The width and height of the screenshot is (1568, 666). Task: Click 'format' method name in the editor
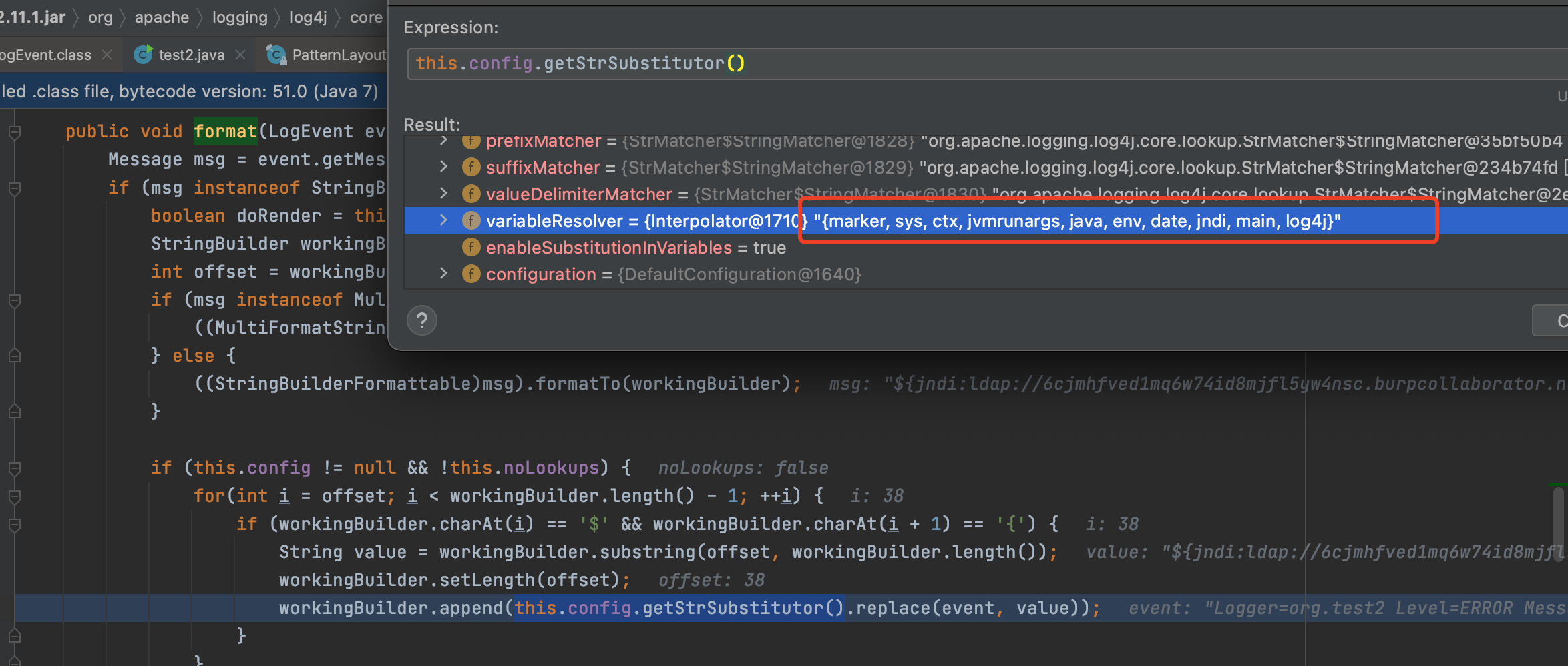tap(225, 131)
